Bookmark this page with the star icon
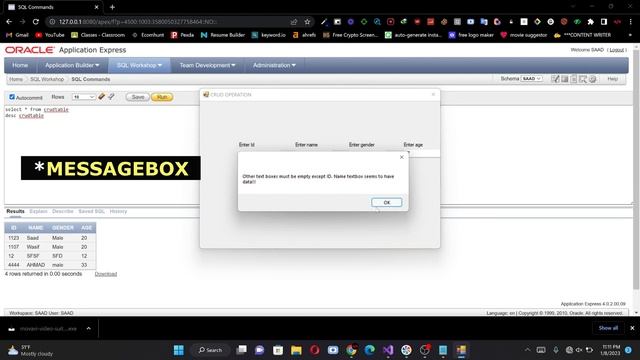The height and width of the screenshot is (360, 640). click(307, 22)
